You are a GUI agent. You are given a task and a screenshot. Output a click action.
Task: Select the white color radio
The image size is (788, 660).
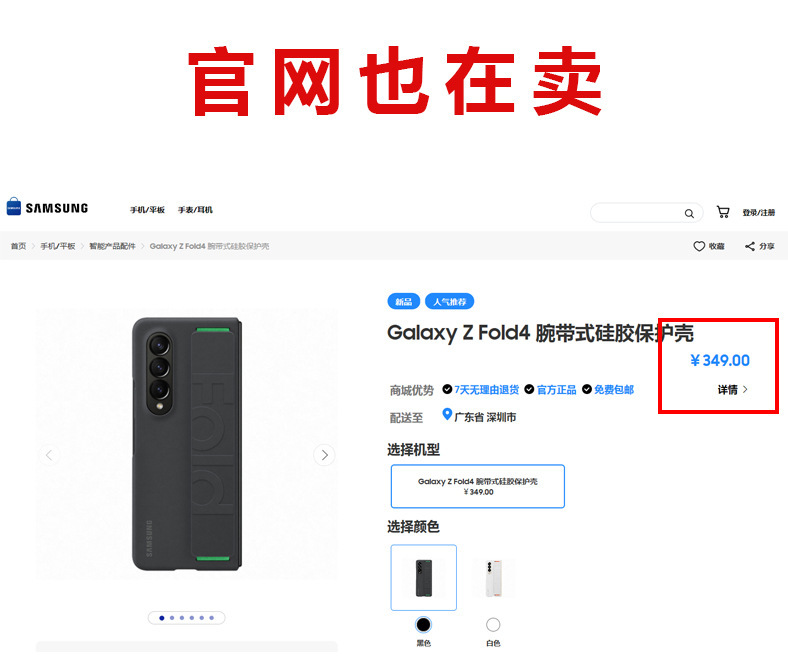pyautogui.click(x=493, y=624)
